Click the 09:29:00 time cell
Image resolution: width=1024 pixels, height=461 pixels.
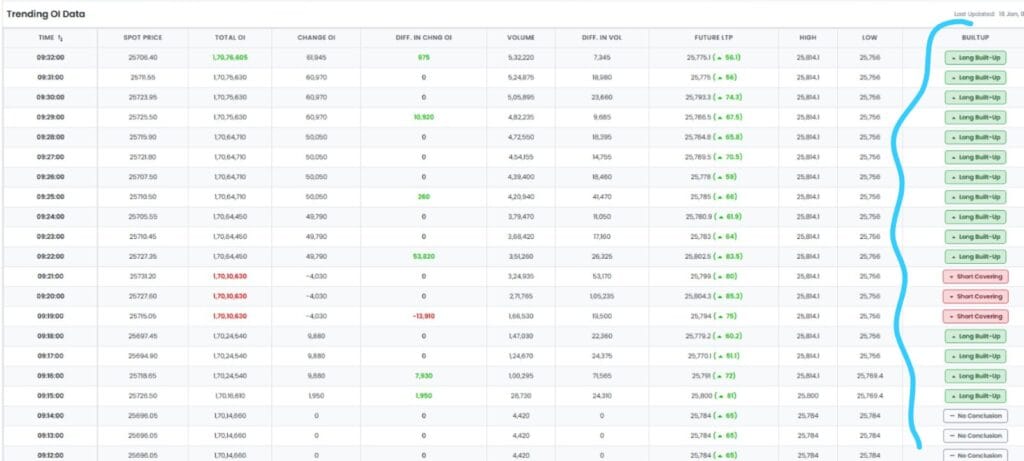[51, 118]
